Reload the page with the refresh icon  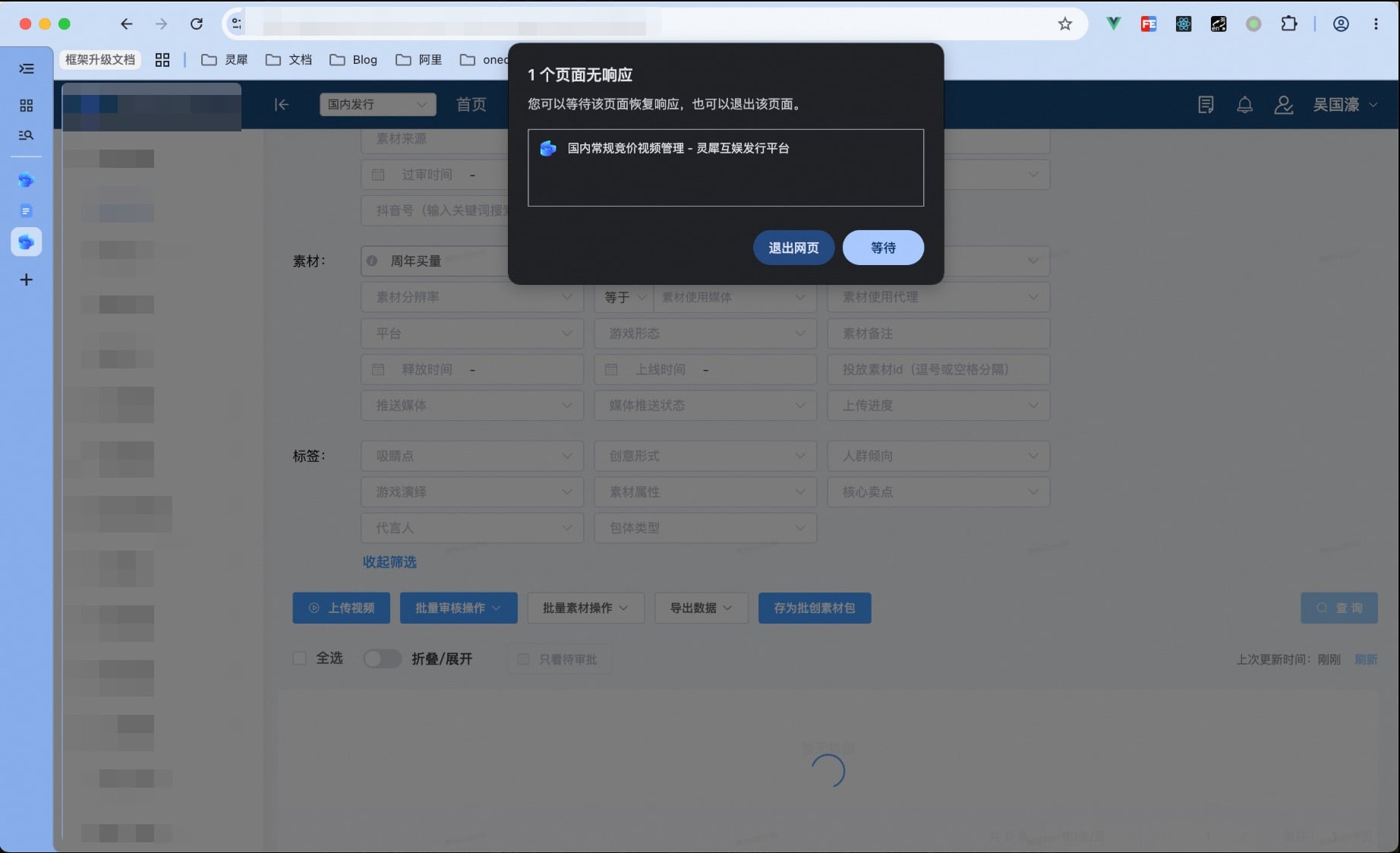(197, 24)
